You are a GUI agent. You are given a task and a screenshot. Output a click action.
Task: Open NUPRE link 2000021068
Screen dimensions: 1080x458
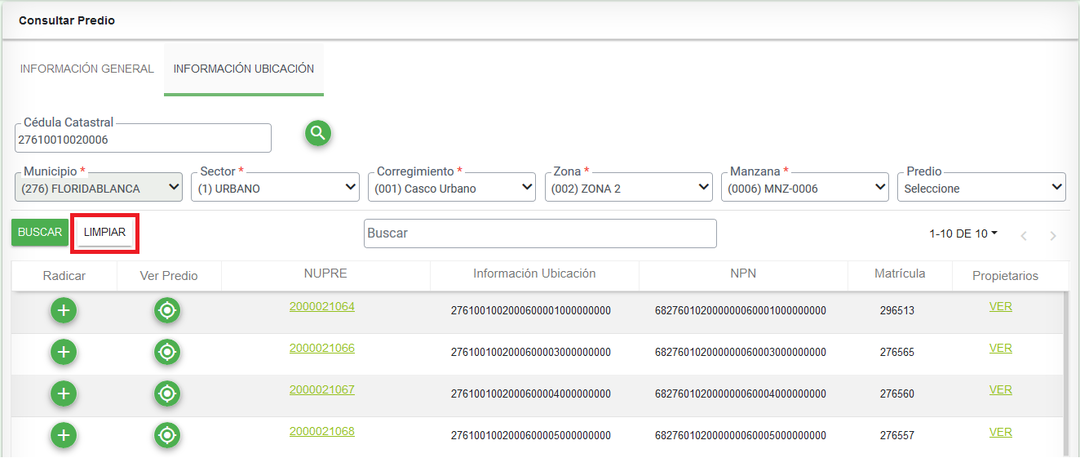tap(322, 431)
